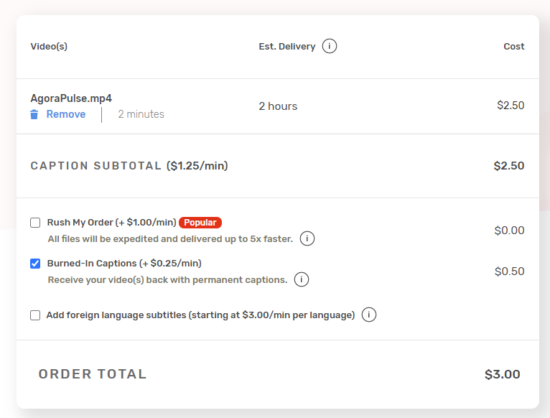Viewport: 550px width, 418px height.
Task: Click the Burned-In Captions label text
Action: (x=124, y=263)
